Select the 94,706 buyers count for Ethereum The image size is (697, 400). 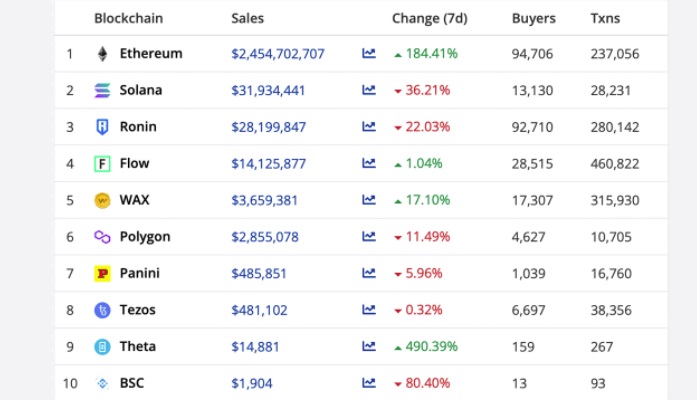coord(533,54)
